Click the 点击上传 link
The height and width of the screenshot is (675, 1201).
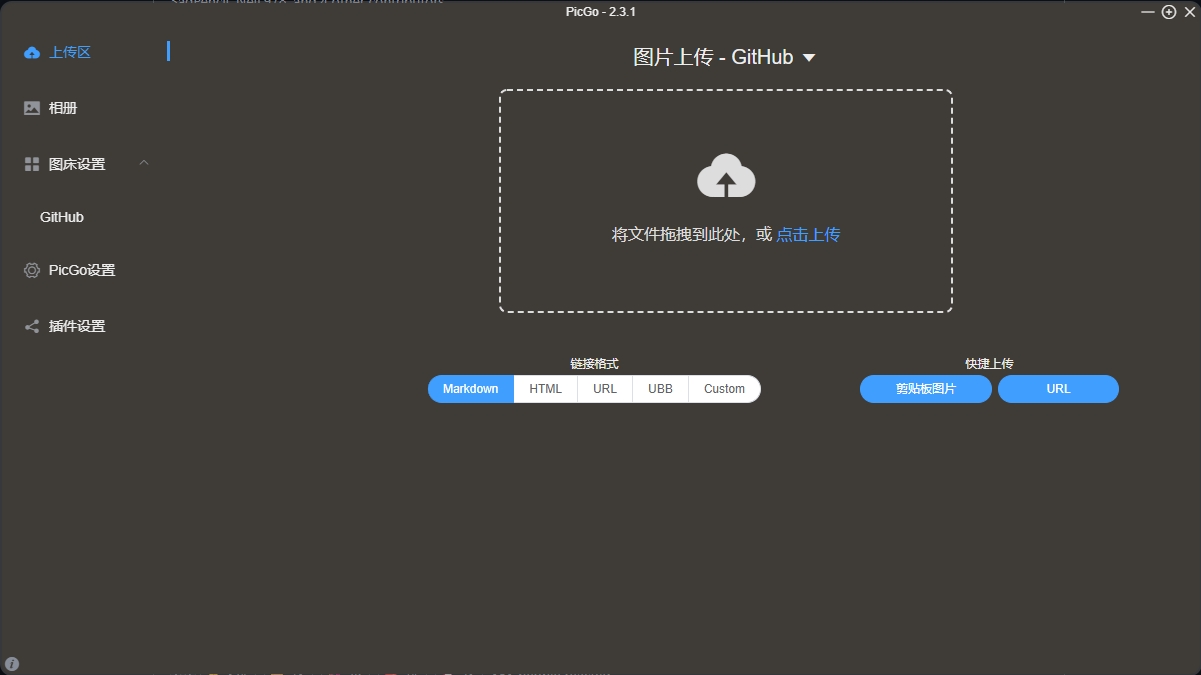(x=808, y=235)
